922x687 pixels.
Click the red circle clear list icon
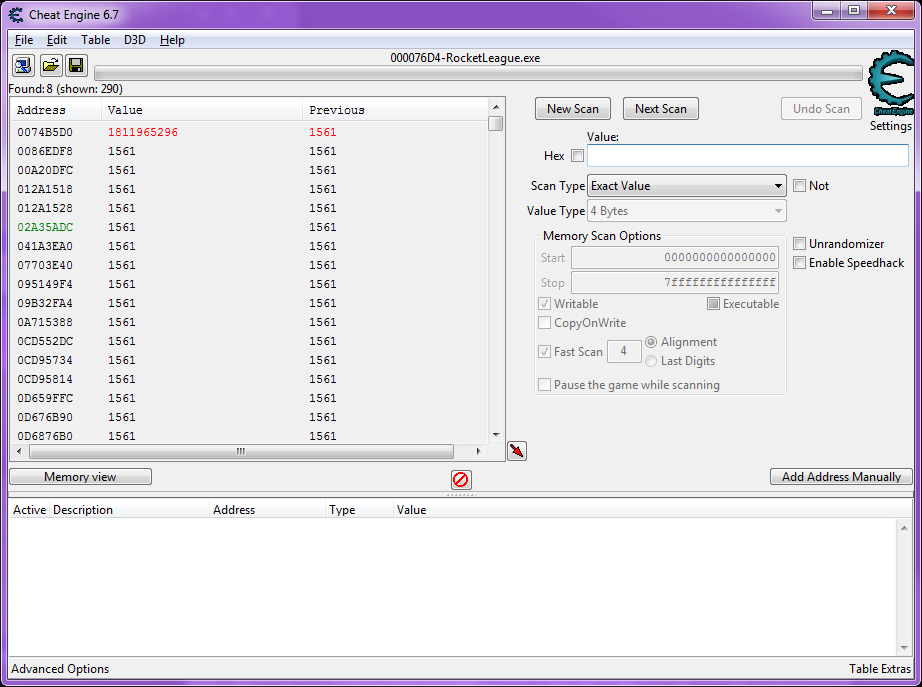point(460,479)
